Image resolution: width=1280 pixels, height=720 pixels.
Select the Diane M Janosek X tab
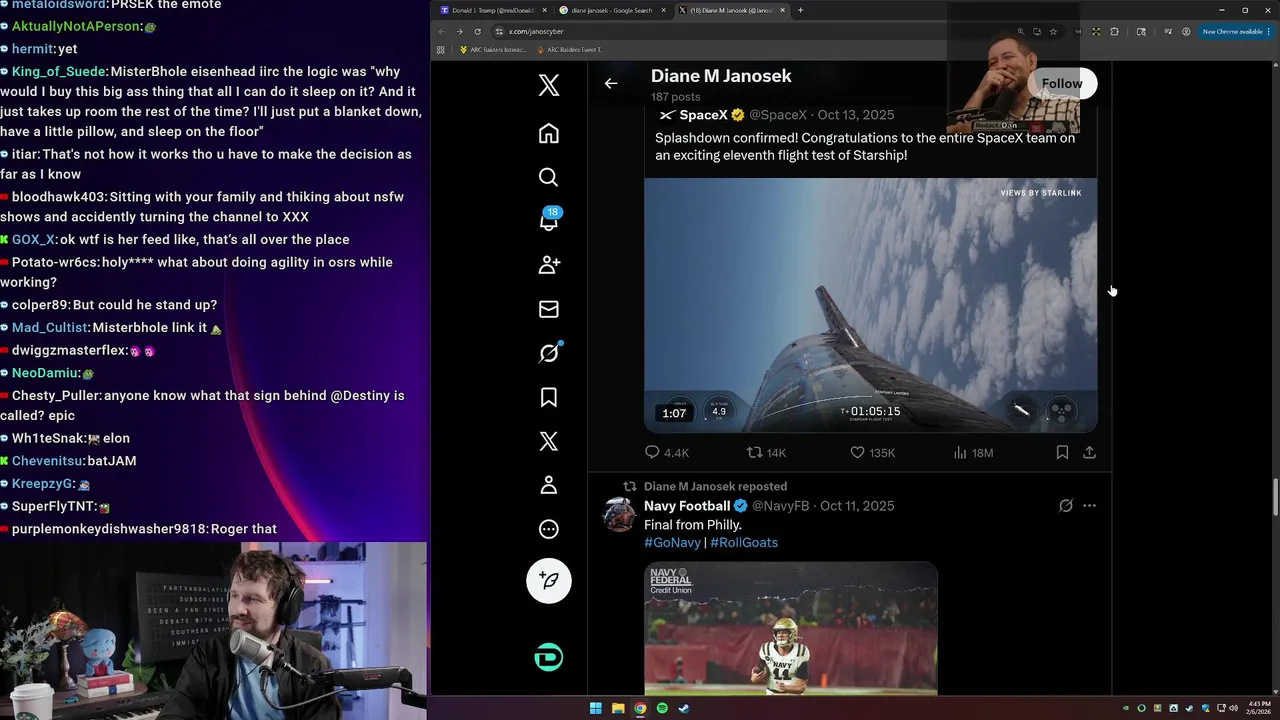730,10
